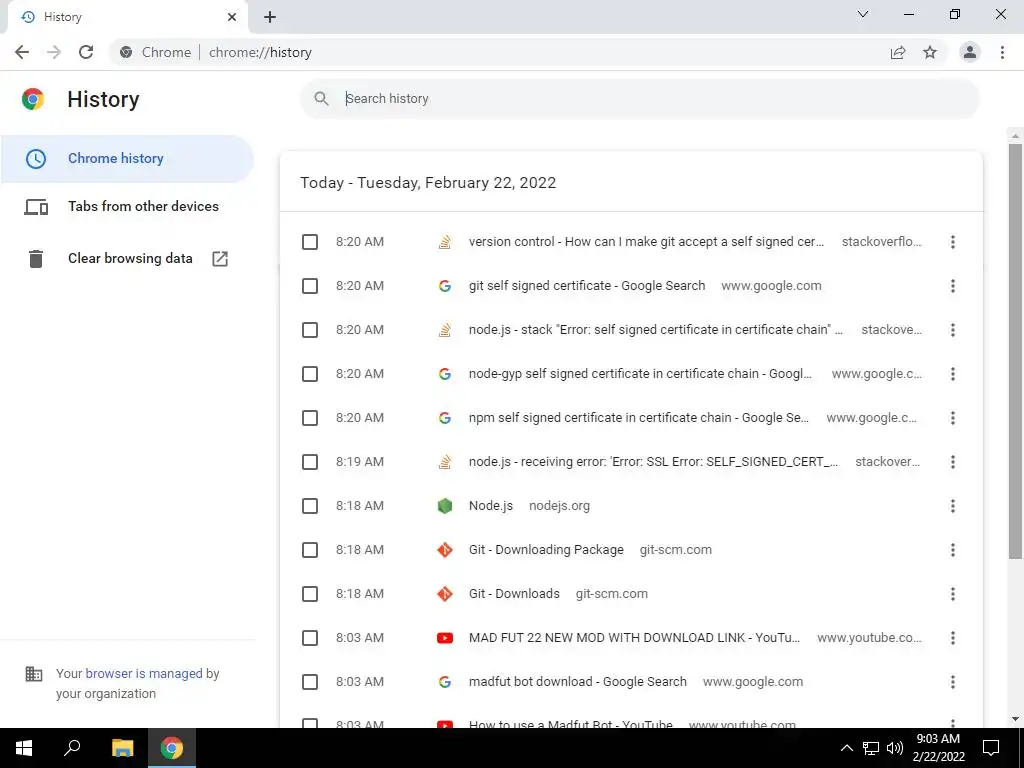
Task: Click the page vertical scrollbar thumb
Action: [1015, 351]
